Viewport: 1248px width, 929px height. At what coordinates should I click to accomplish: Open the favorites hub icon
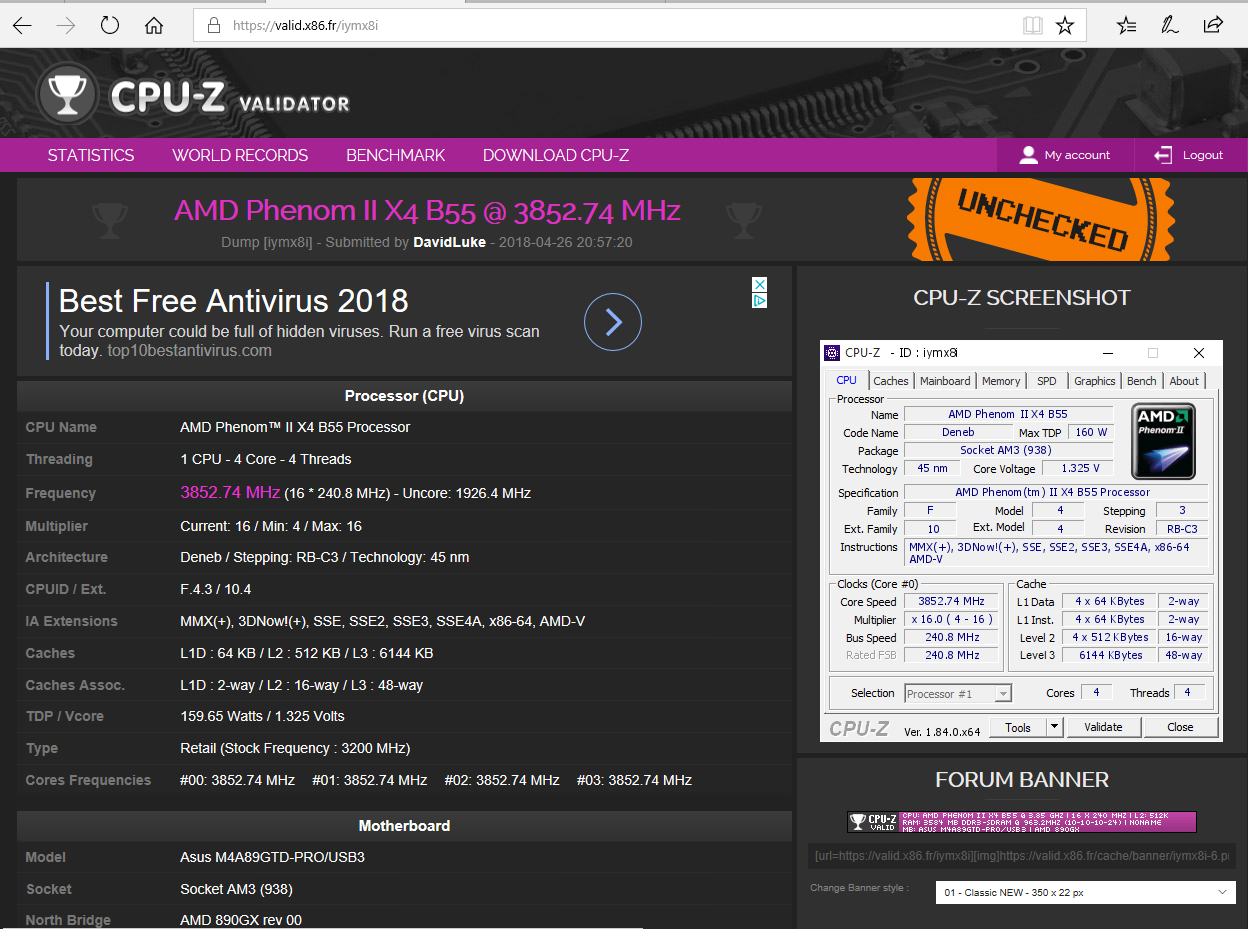(1126, 25)
